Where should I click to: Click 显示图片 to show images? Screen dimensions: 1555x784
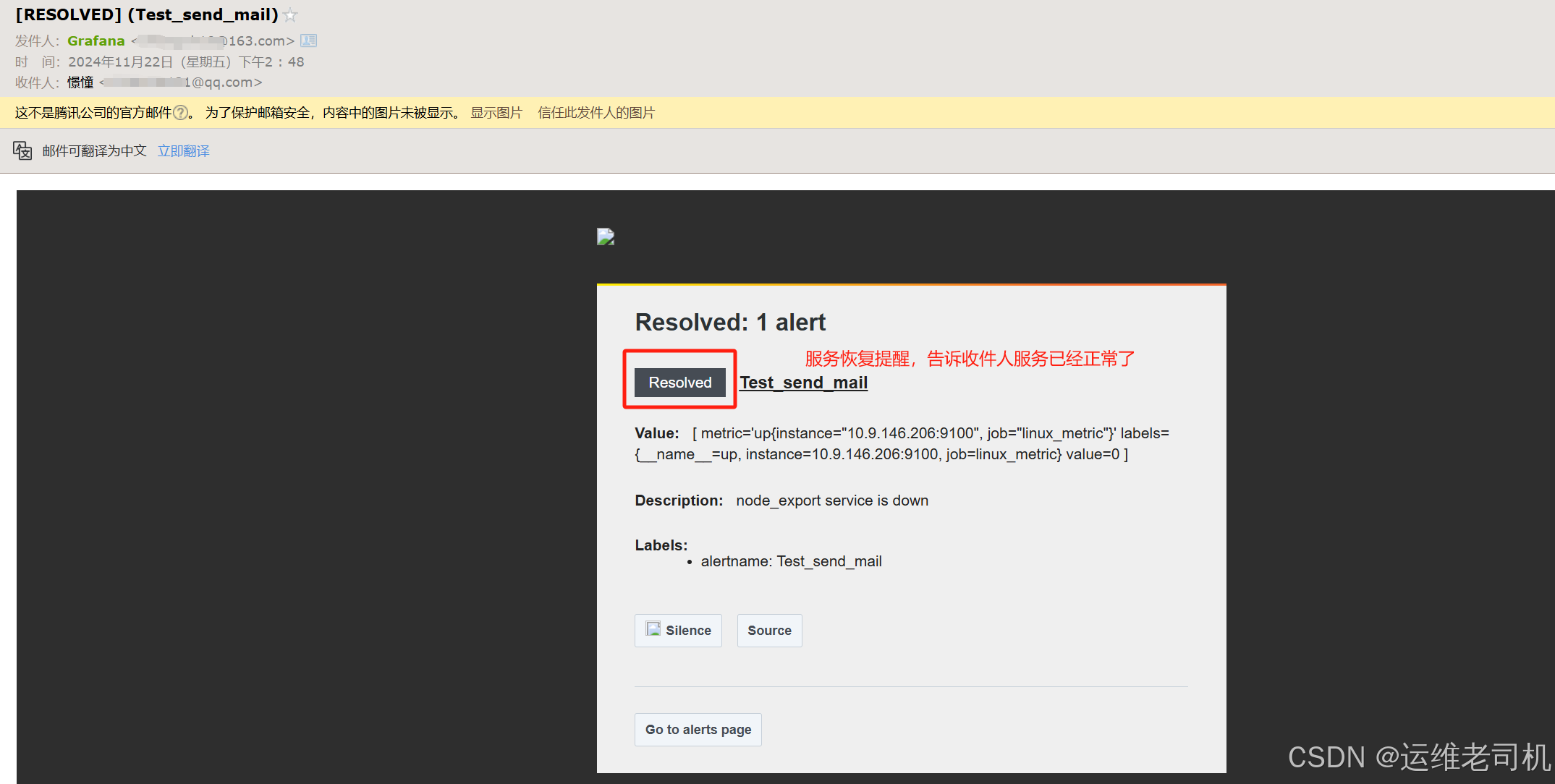coord(496,113)
